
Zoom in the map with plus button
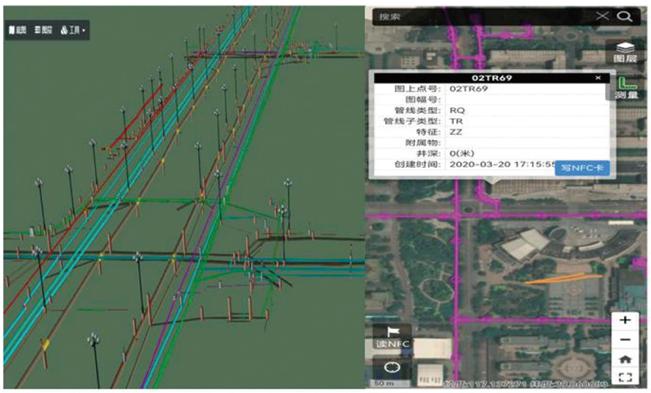click(625, 320)
